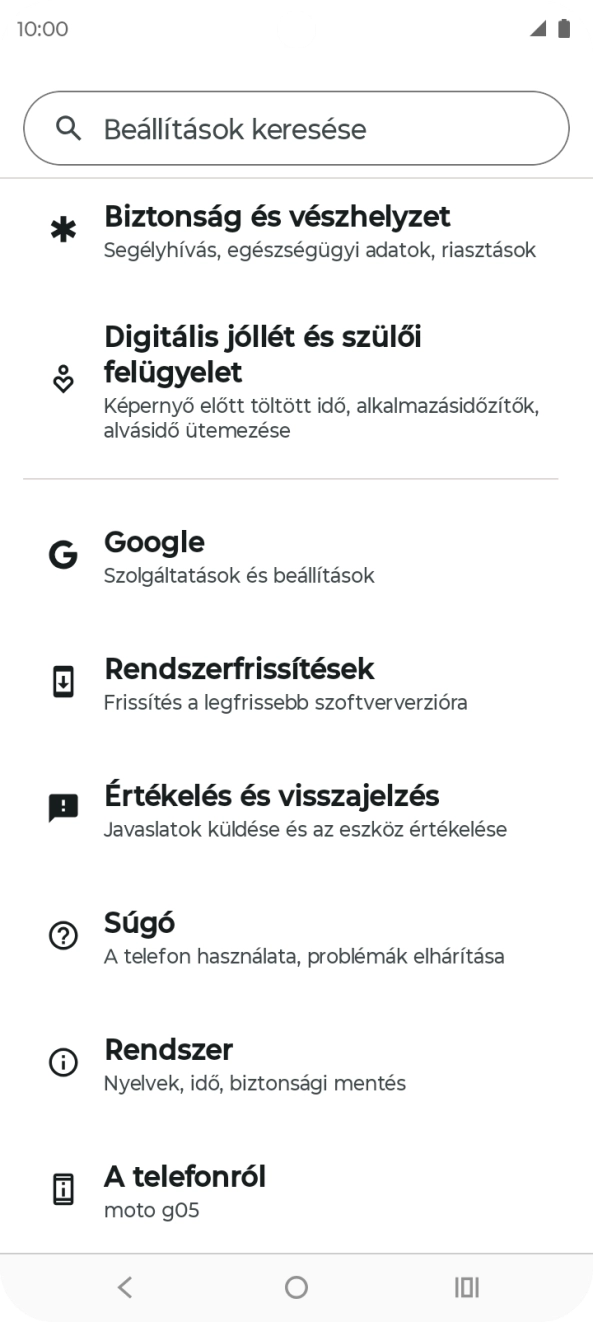593x1322 pixels.
Task: Open Rendszerfrissítések via its phone-download icon
Action: [63, 681]
